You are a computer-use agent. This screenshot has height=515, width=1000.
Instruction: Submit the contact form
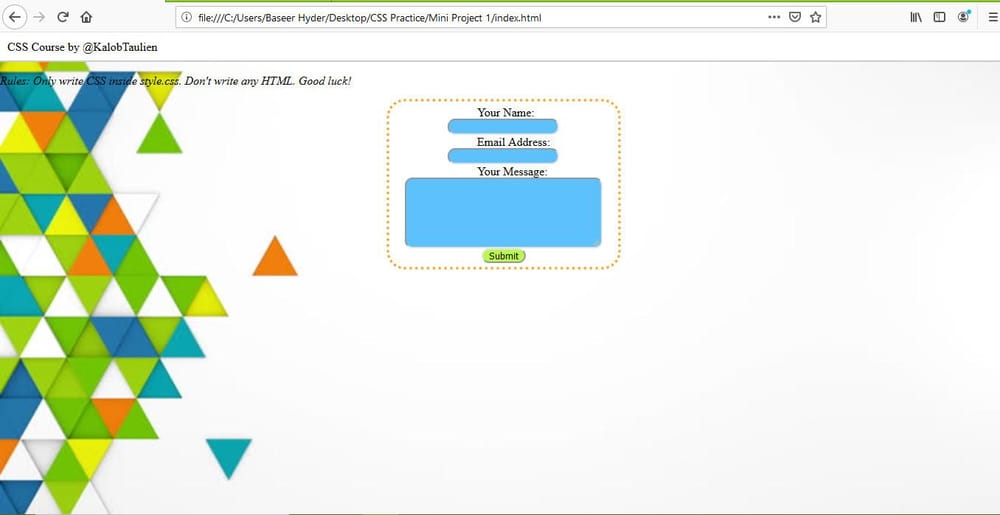pyautogui.click(x=504, y=256)
